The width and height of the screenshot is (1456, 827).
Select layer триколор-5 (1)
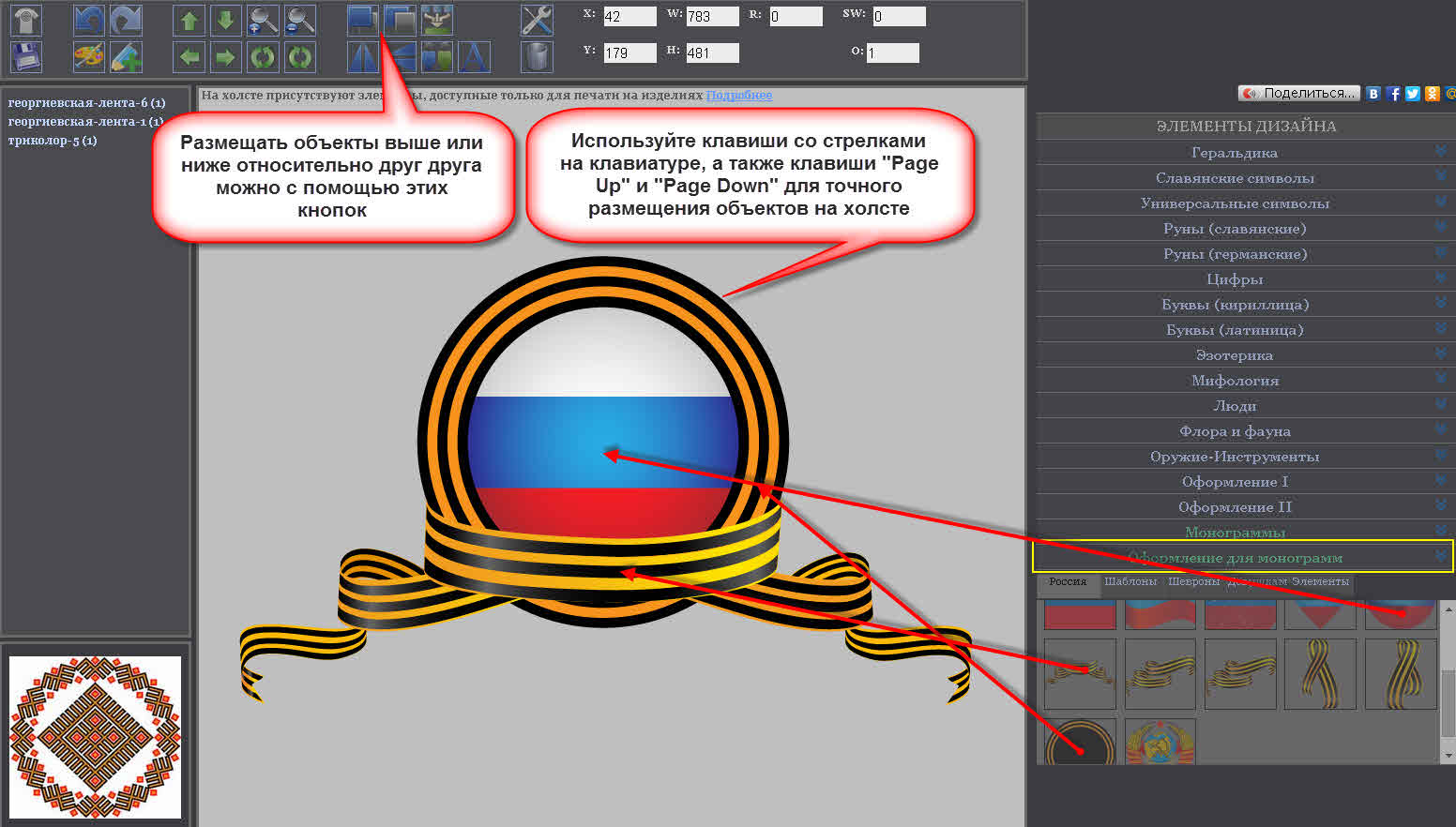(x=53, y=140)
